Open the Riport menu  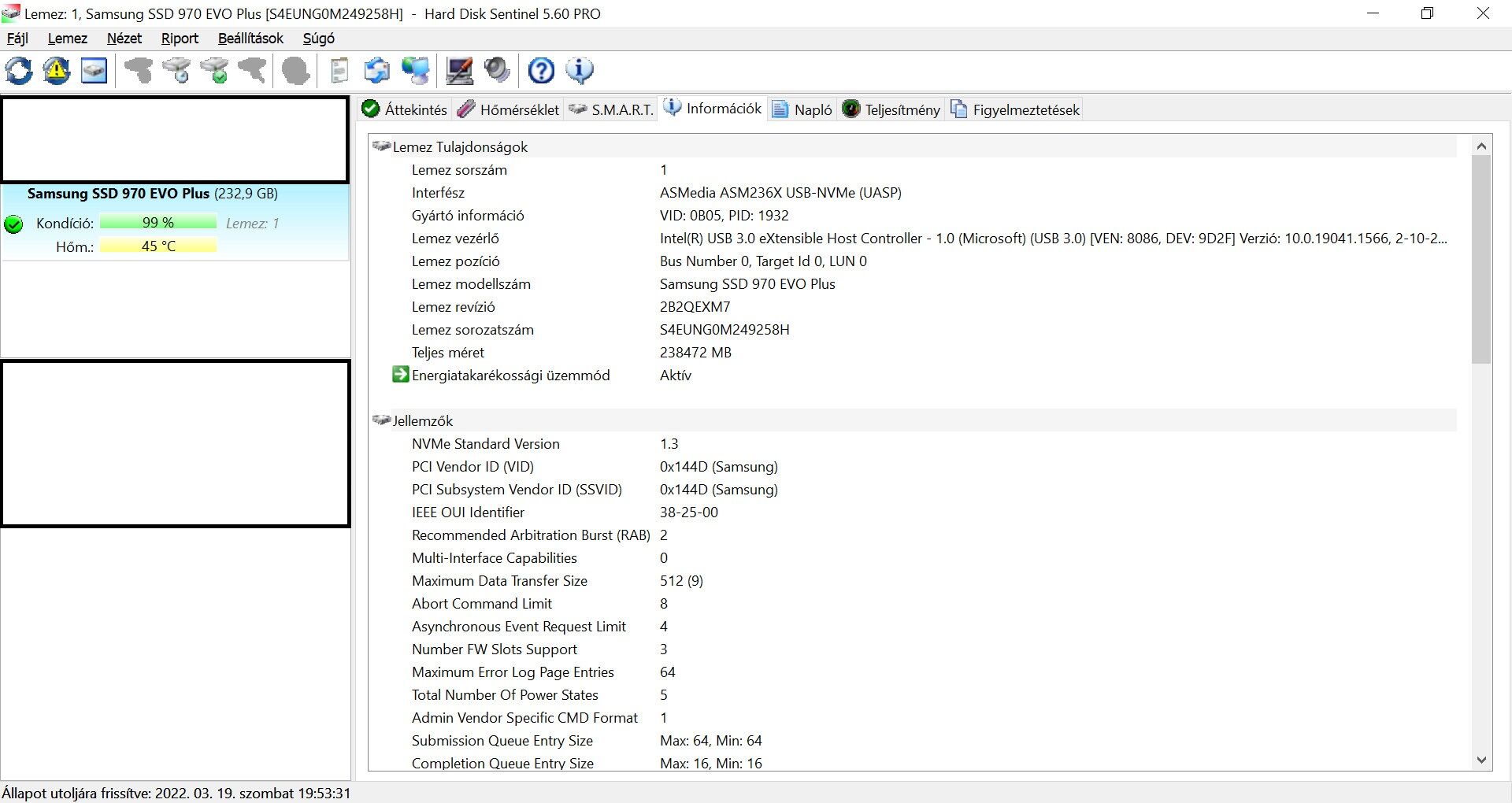pyautogui.click(x=180, y=39)
